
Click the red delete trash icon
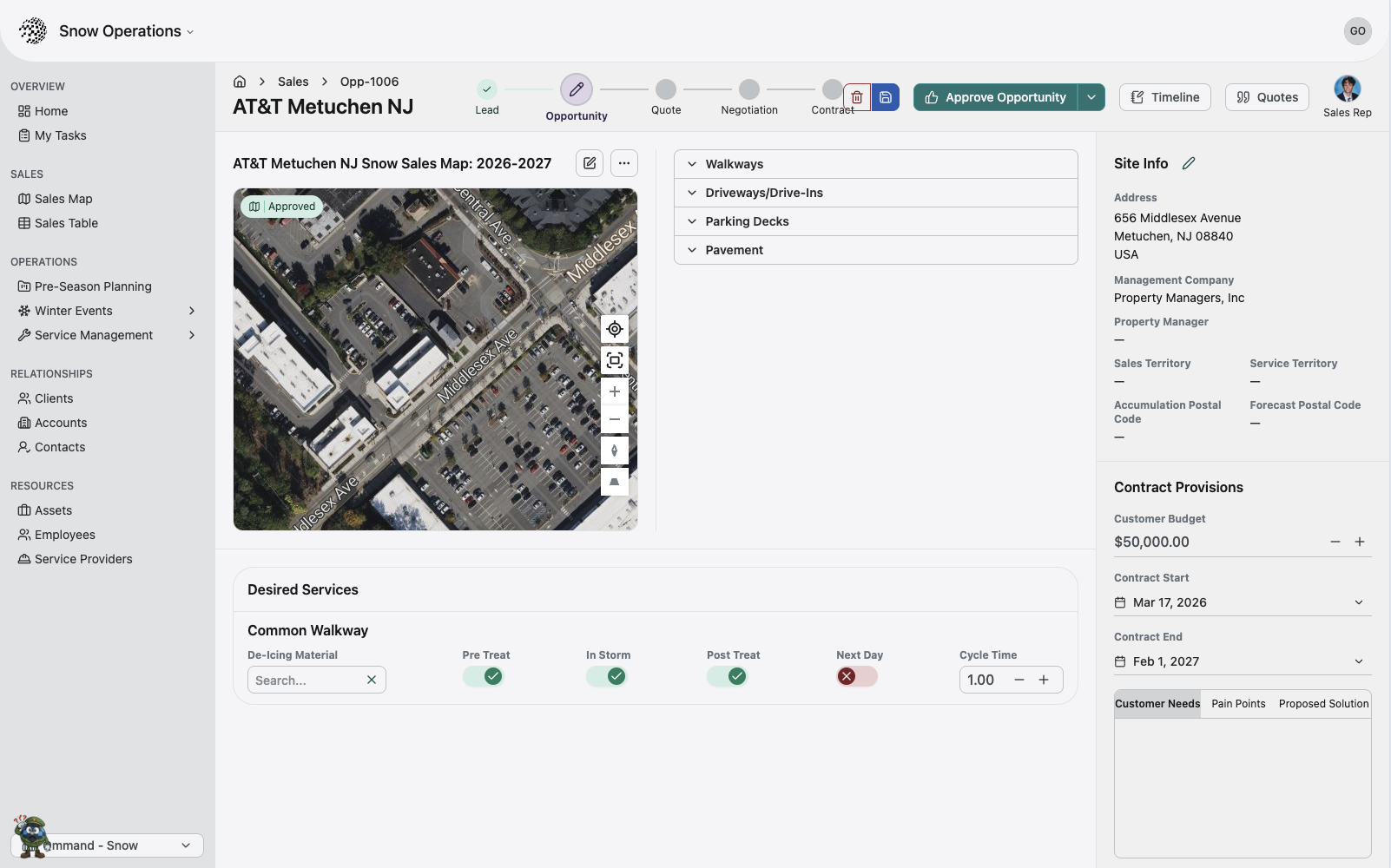[857, 97]
